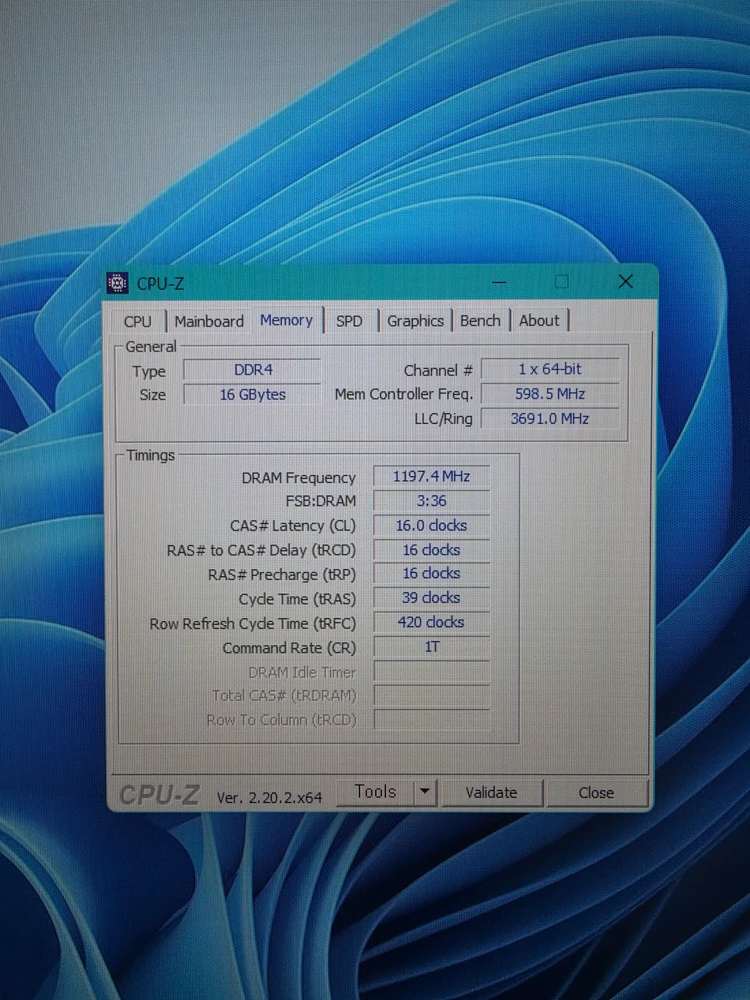Switch to the Graphics tab
This screenshot has height=1000, width=750.
pyautogui.click(x=415, y=321)
